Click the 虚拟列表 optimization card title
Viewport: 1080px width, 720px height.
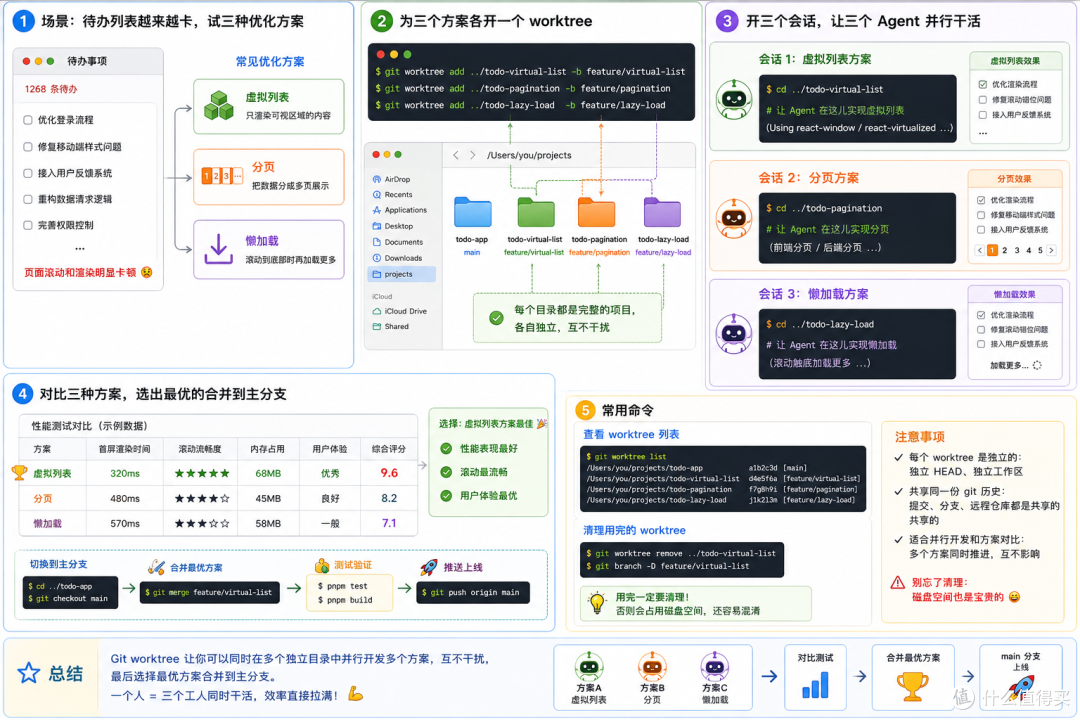(x=267, y=97)
